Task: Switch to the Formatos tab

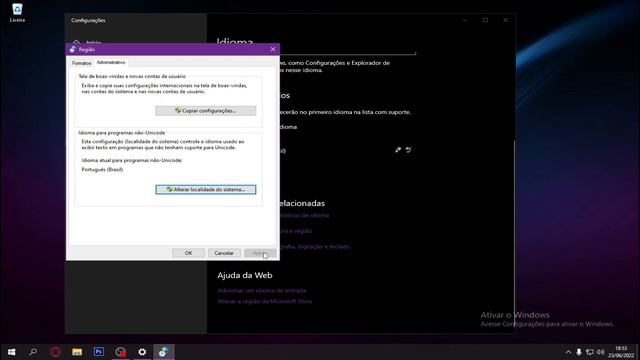Action: click(81, 63)
